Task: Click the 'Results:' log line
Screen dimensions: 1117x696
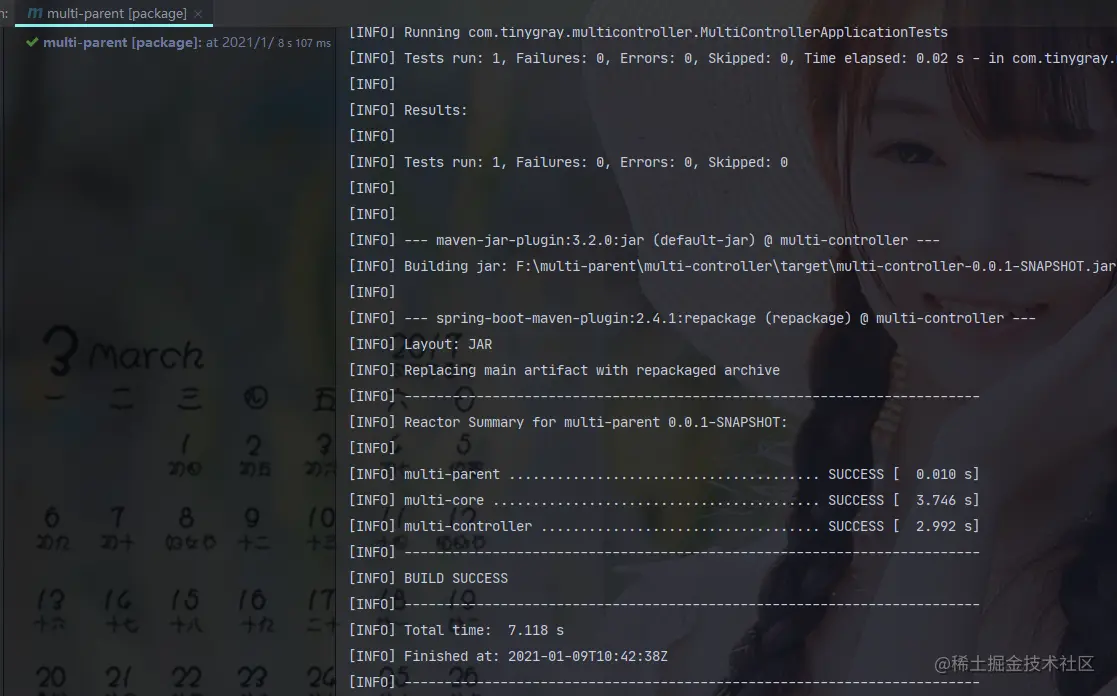Action: click(407, 110)
